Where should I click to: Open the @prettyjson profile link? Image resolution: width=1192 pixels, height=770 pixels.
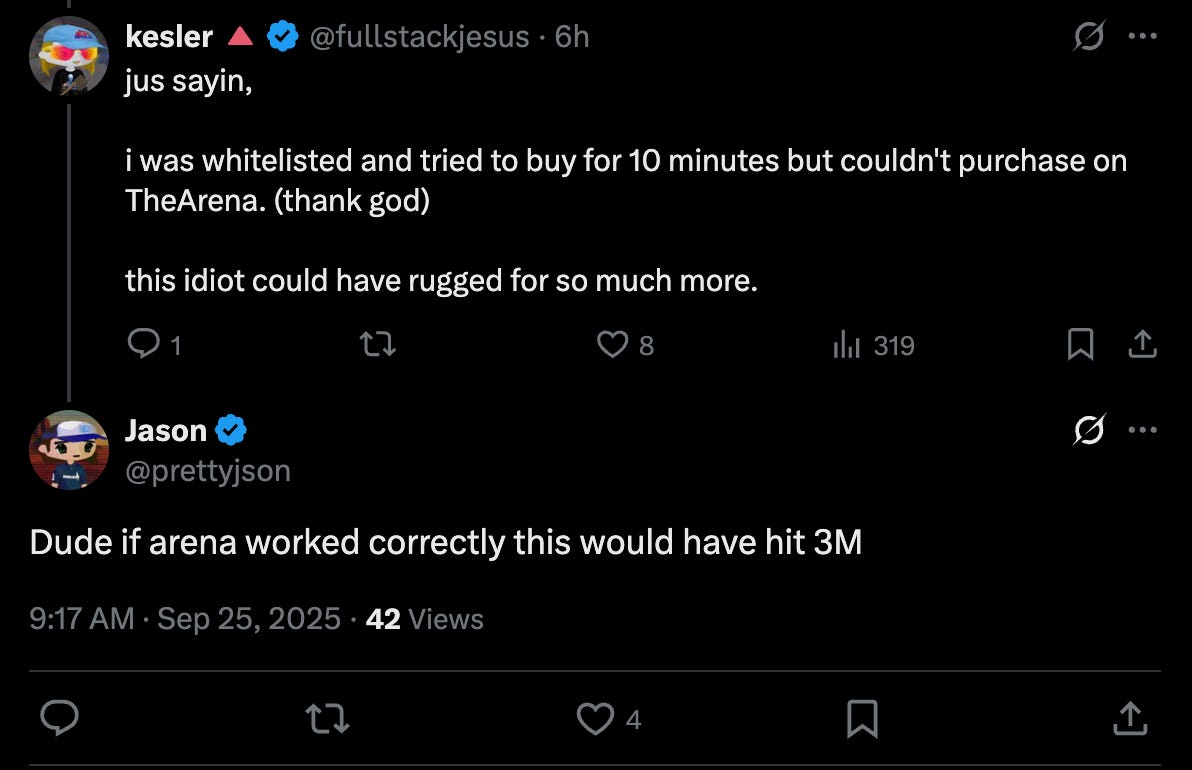[x=207, y=470]
